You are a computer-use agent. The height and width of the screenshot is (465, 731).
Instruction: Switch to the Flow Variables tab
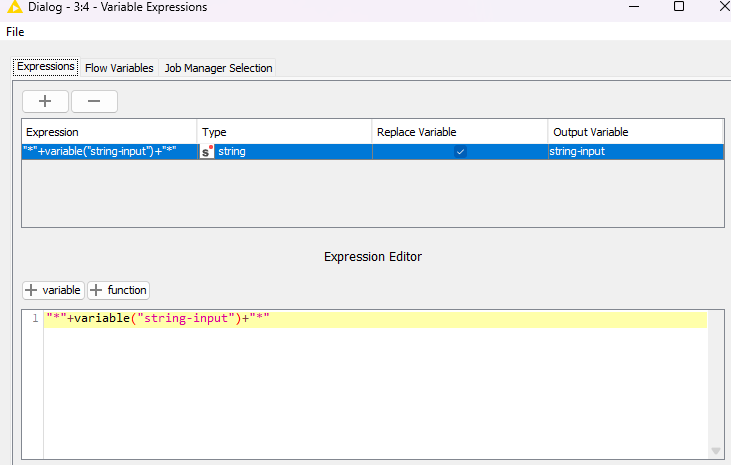(x=119, y=68)
